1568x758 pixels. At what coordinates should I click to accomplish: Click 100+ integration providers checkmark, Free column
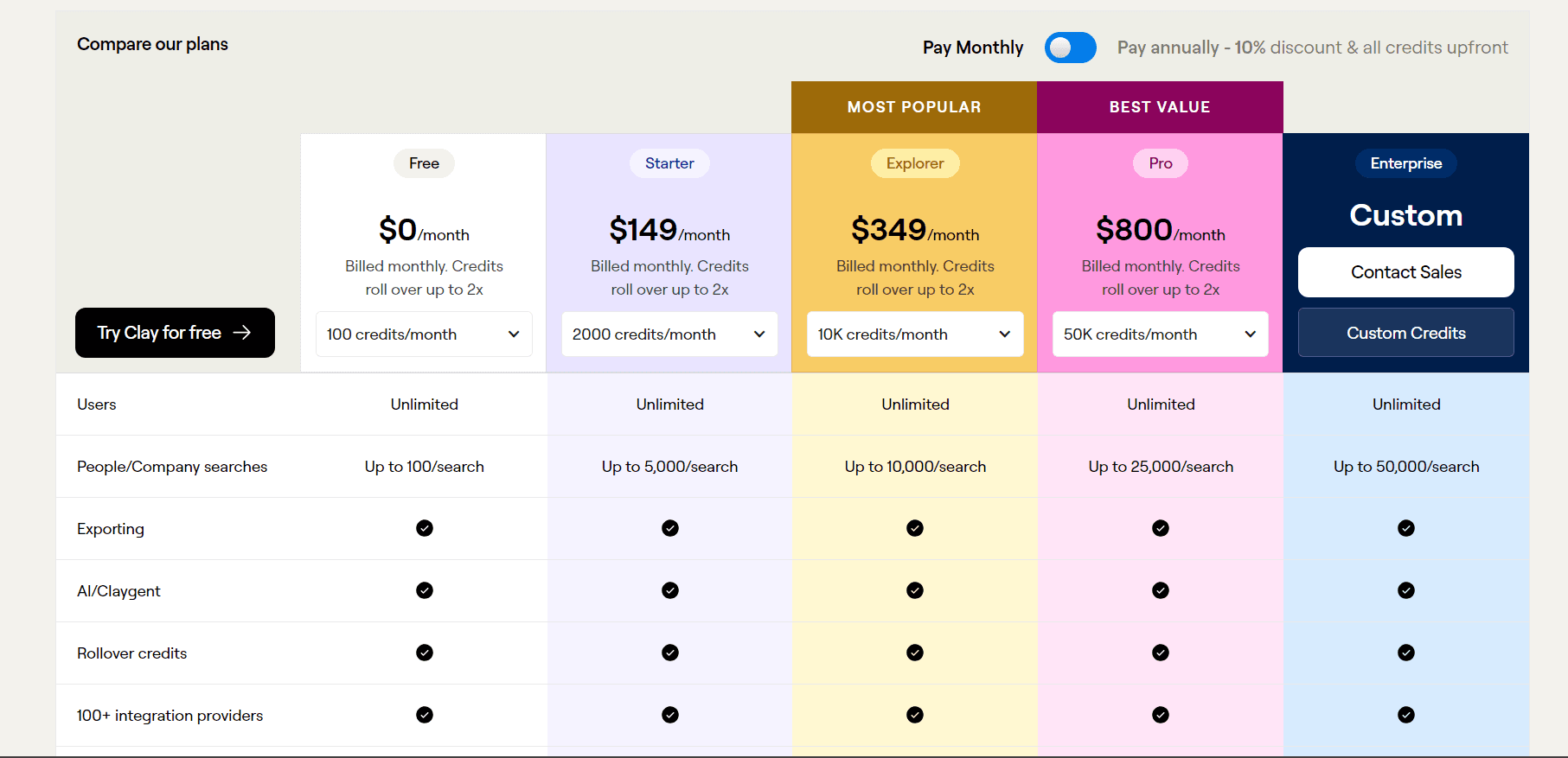click(425, 715)
